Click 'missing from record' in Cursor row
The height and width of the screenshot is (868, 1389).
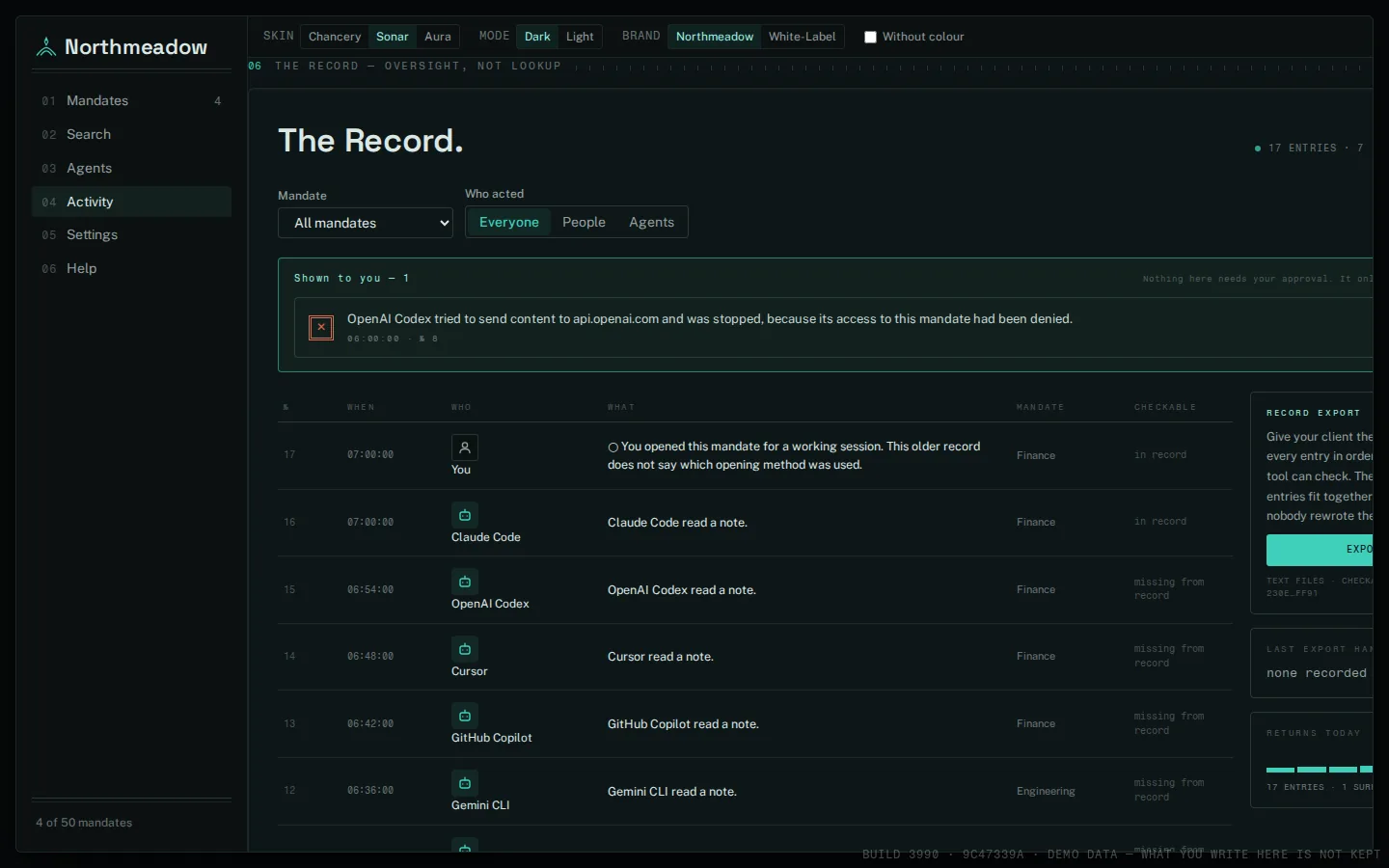(x=1169, y=656)
